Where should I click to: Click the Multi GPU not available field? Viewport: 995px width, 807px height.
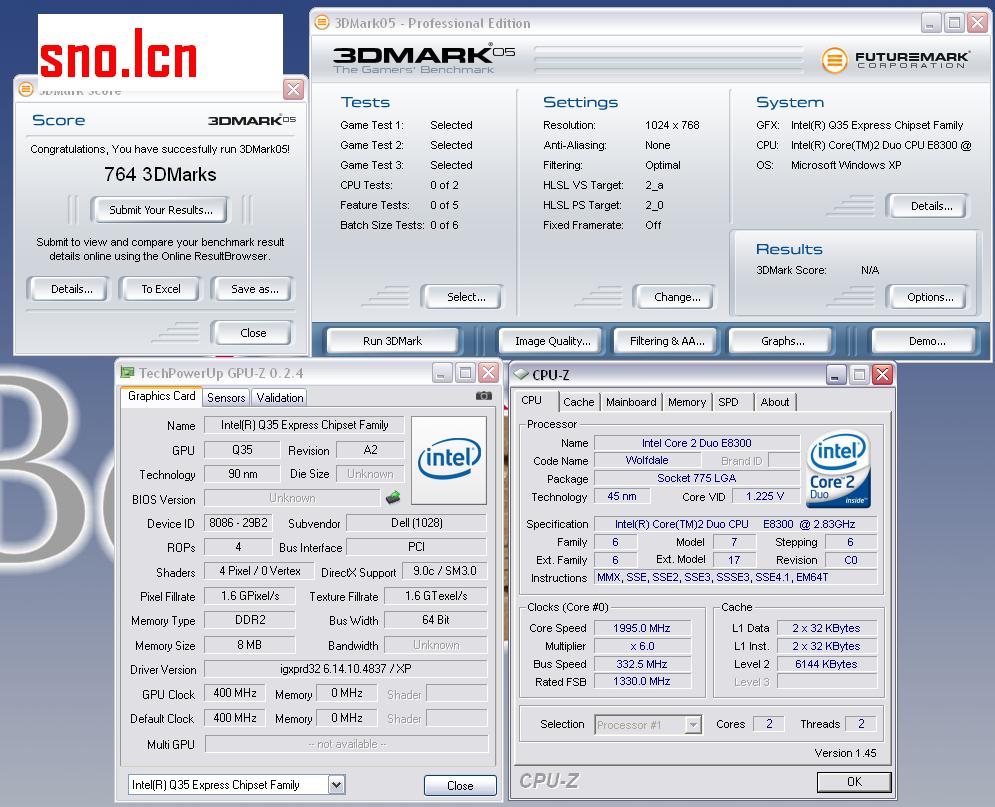(346, 744)
